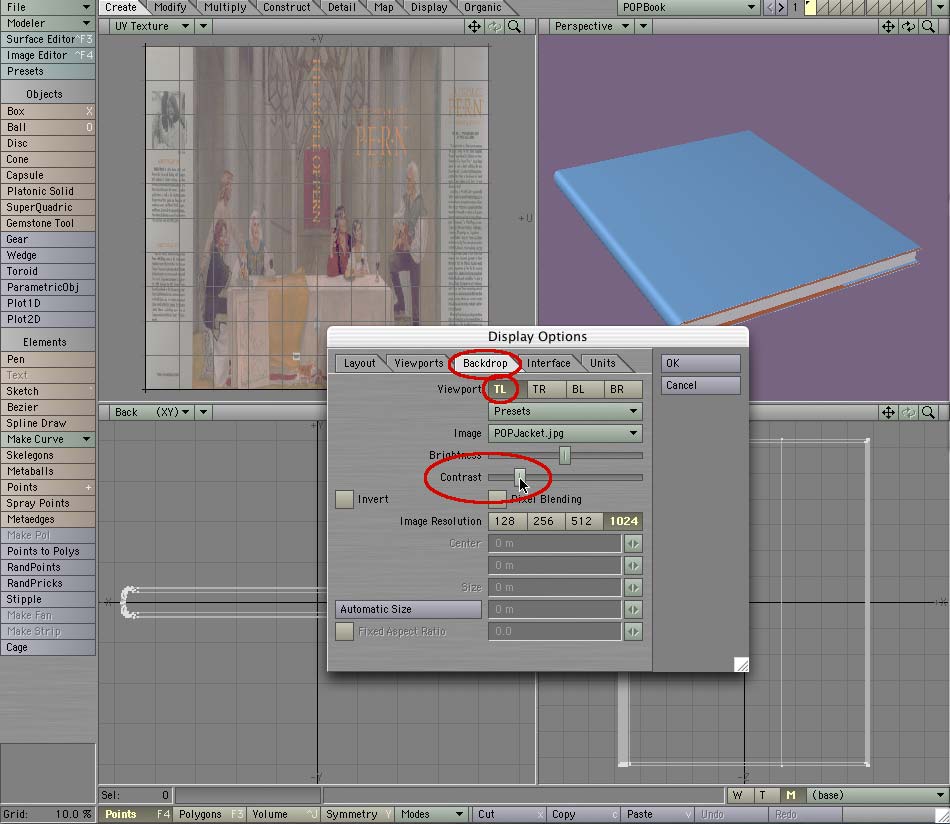This screenshot has width=950, height=824.
Task: Open the Surface Editor
Action: point(47,39)
